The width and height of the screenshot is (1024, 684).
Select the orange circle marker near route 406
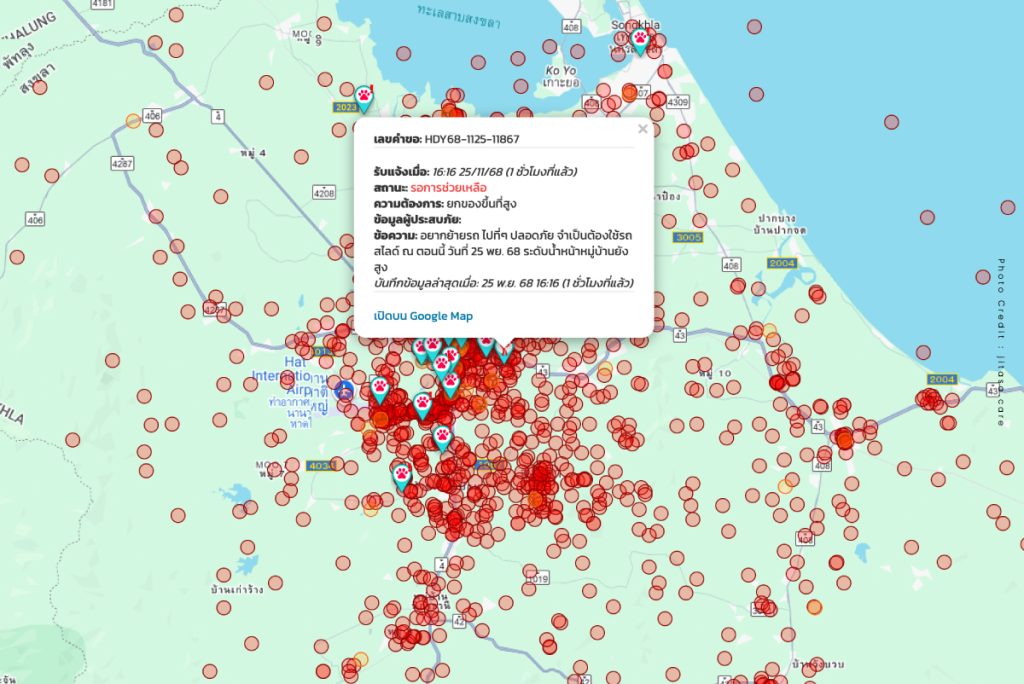[x=133, y=121]
